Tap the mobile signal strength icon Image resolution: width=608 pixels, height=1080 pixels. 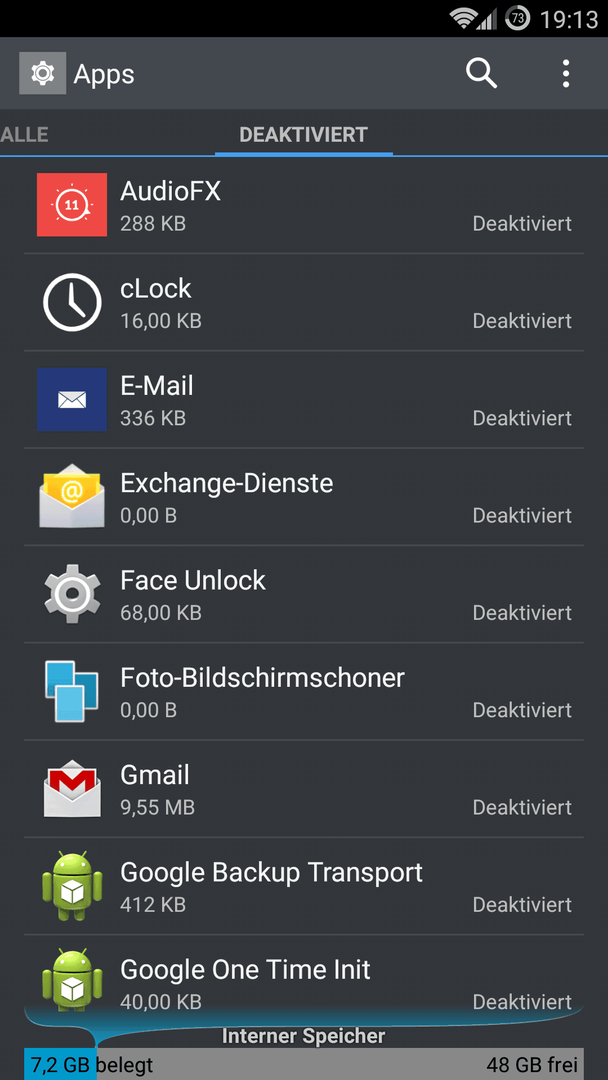(x=488, y=19)
